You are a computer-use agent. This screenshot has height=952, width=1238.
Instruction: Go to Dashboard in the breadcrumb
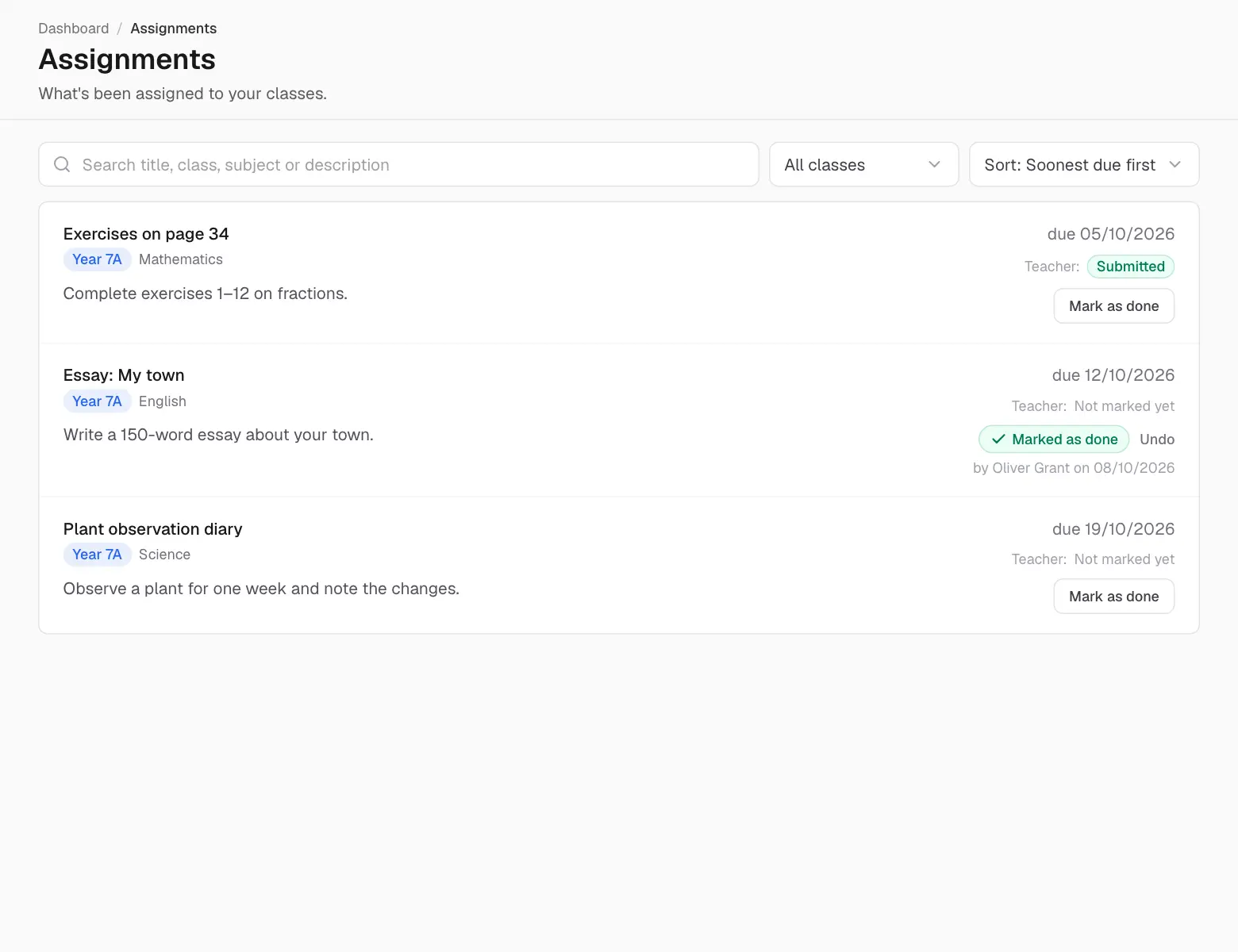tap(74, 29)
